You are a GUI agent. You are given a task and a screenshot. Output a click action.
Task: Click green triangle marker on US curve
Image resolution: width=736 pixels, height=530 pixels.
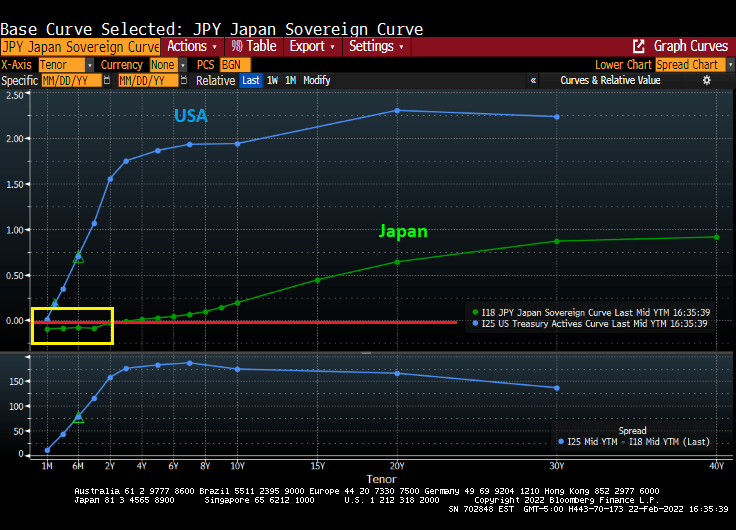(79, 257)
